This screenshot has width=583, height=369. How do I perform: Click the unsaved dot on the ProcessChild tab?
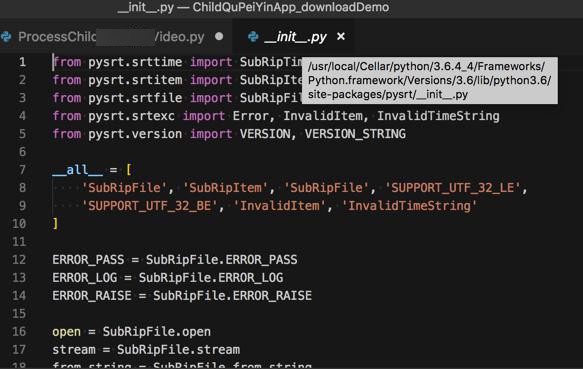219,36
